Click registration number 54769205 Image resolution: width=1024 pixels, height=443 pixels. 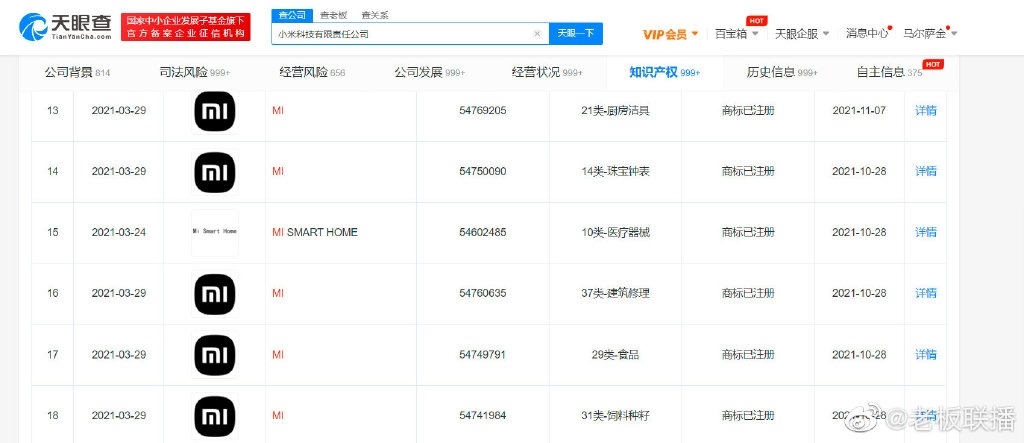[483, 110]
